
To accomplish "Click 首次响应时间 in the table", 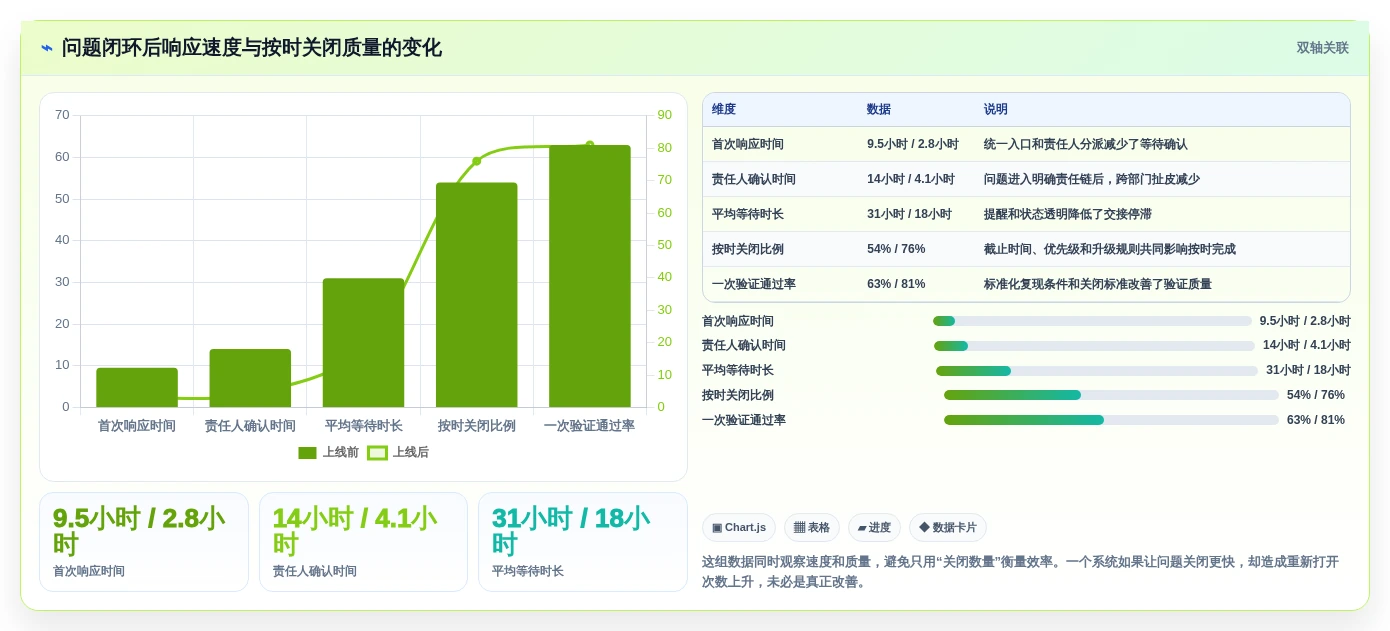I will click(748, 144).
